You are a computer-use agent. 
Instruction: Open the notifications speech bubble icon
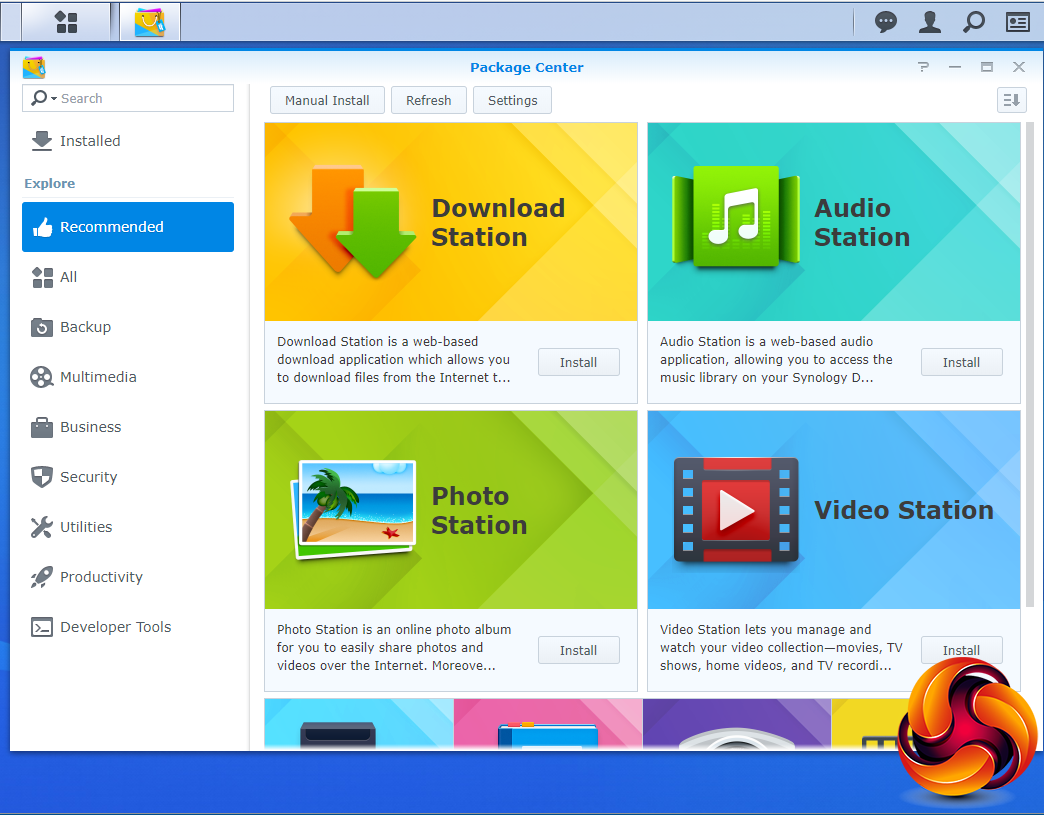(885, 22)
